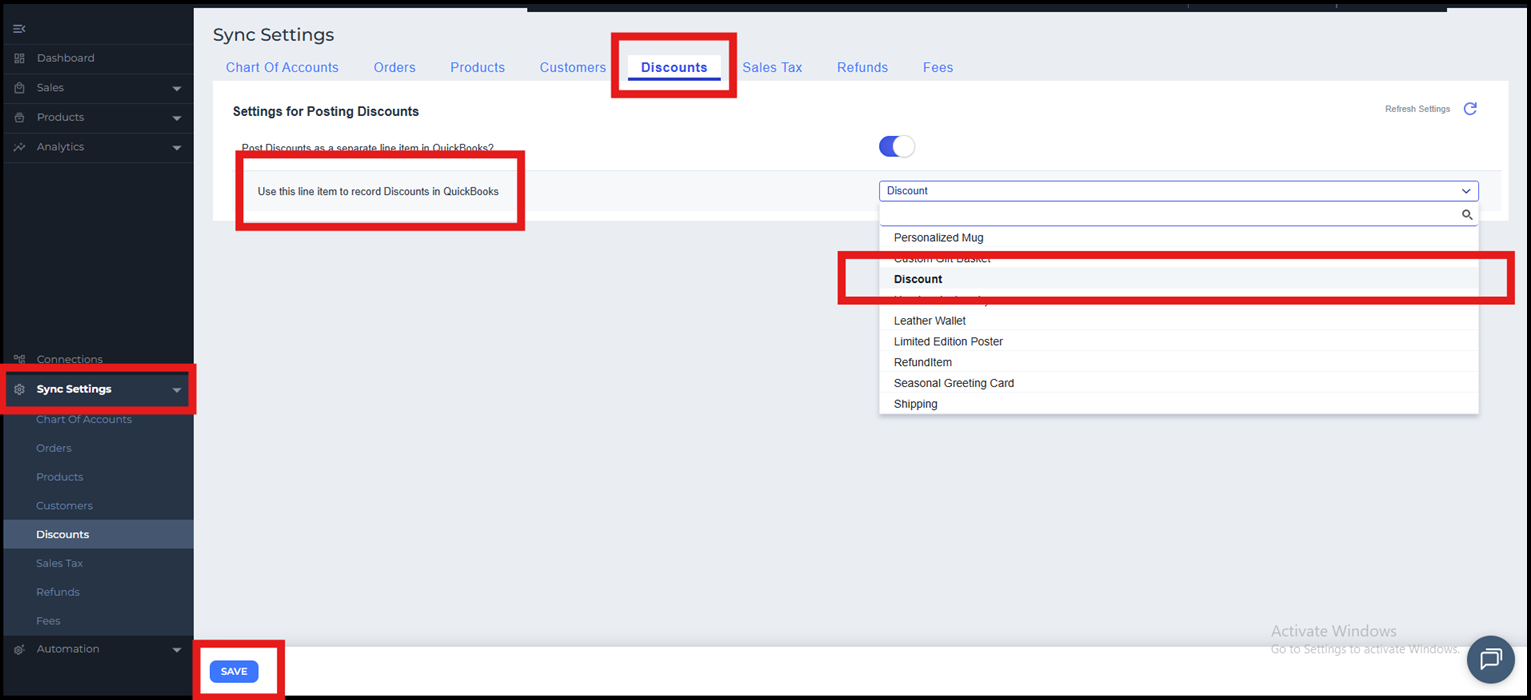1531x700 pixels.
Task: Select Limited Edition Poster option
Action: [1179, 342]
